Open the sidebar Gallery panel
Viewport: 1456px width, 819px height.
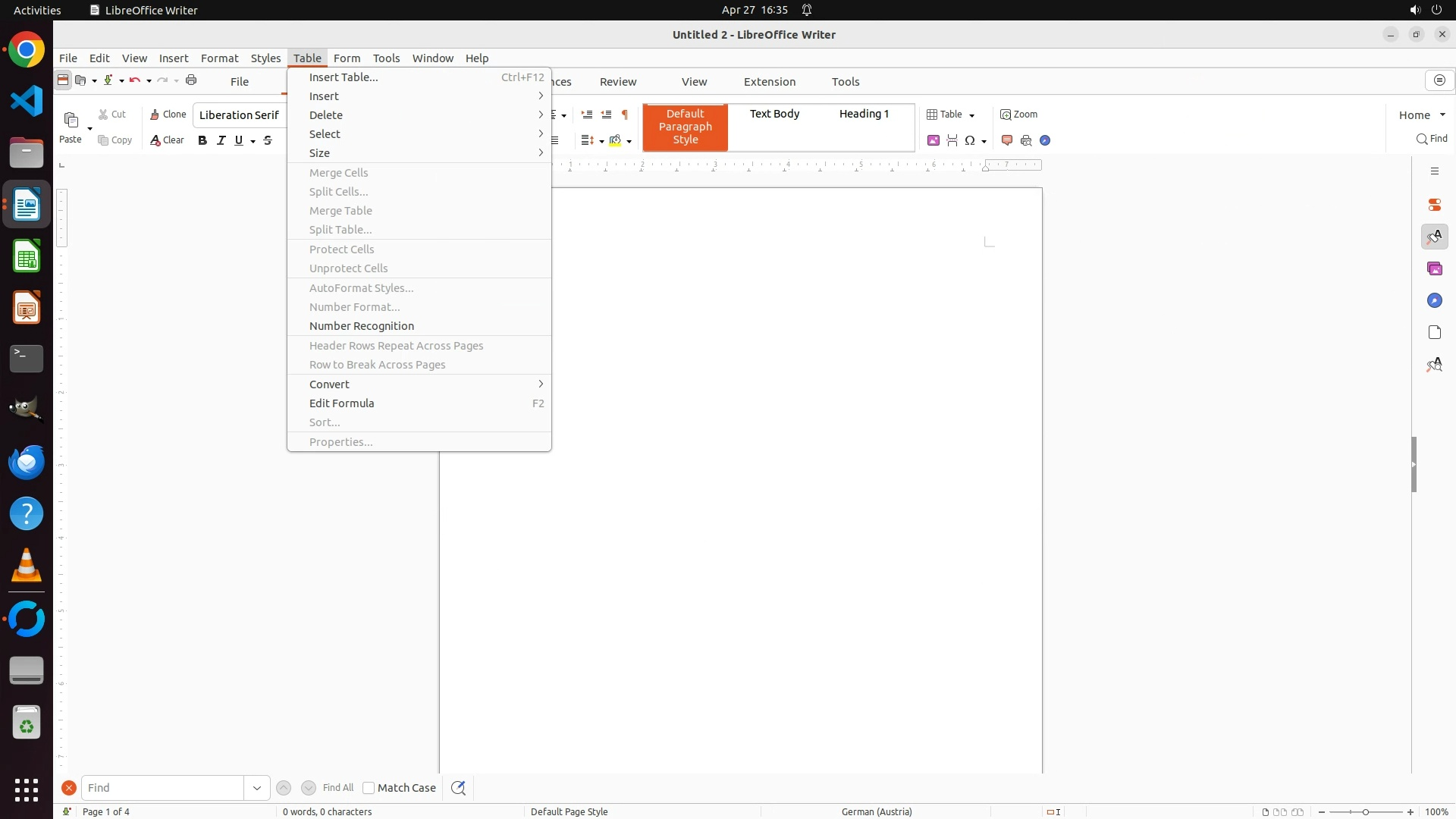coord(1434,269)
